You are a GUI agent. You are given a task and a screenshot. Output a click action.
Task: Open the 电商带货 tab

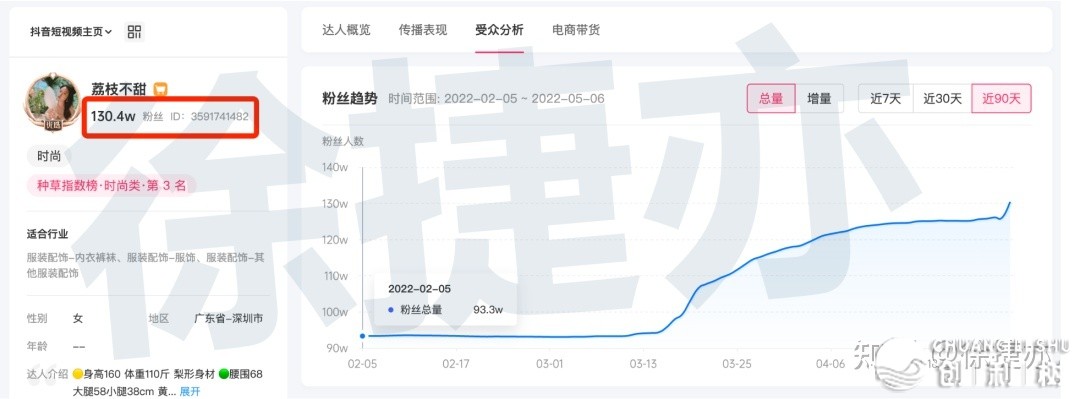(x=576, y=30)
